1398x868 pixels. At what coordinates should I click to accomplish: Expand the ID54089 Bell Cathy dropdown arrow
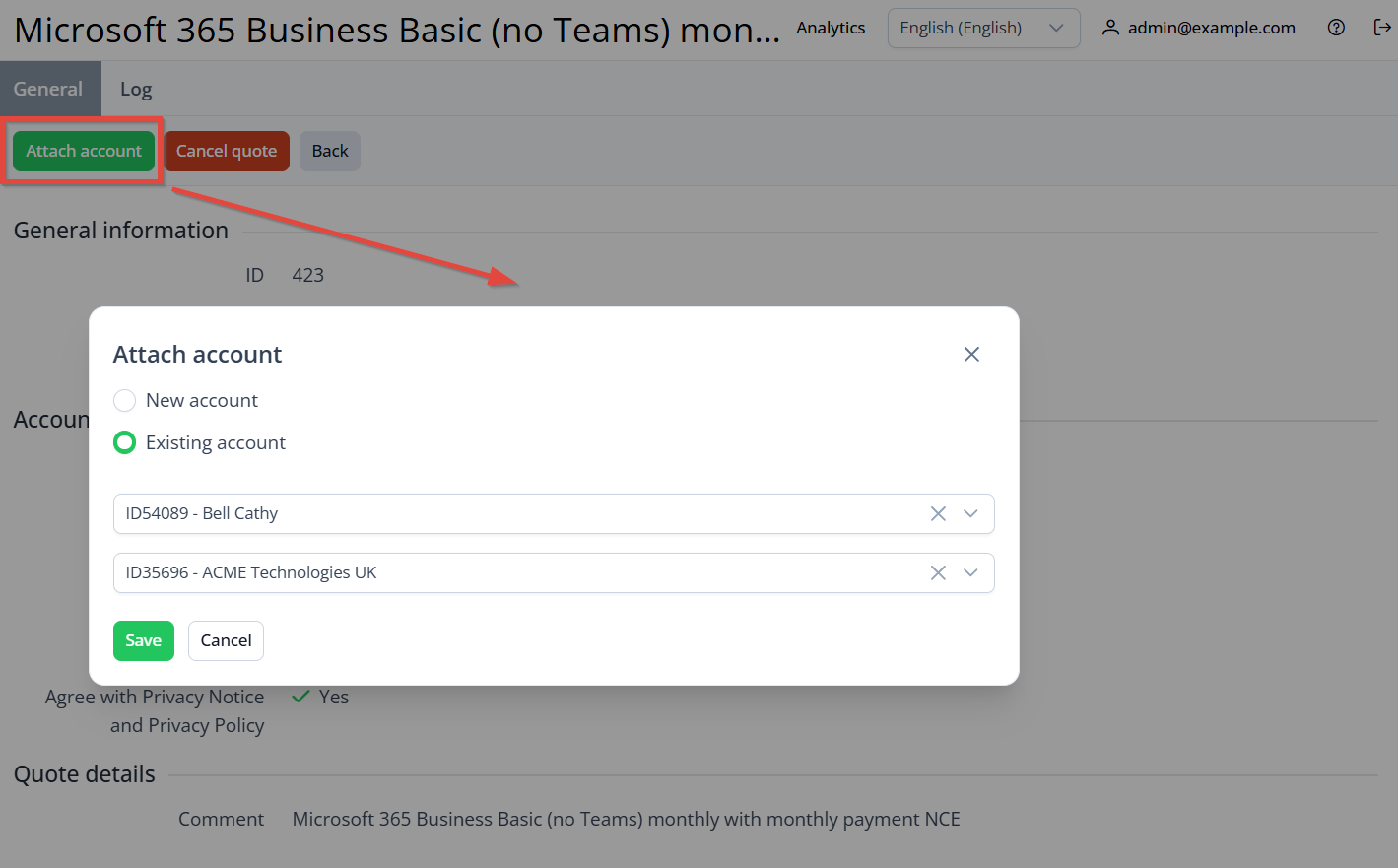coord(970,513)
